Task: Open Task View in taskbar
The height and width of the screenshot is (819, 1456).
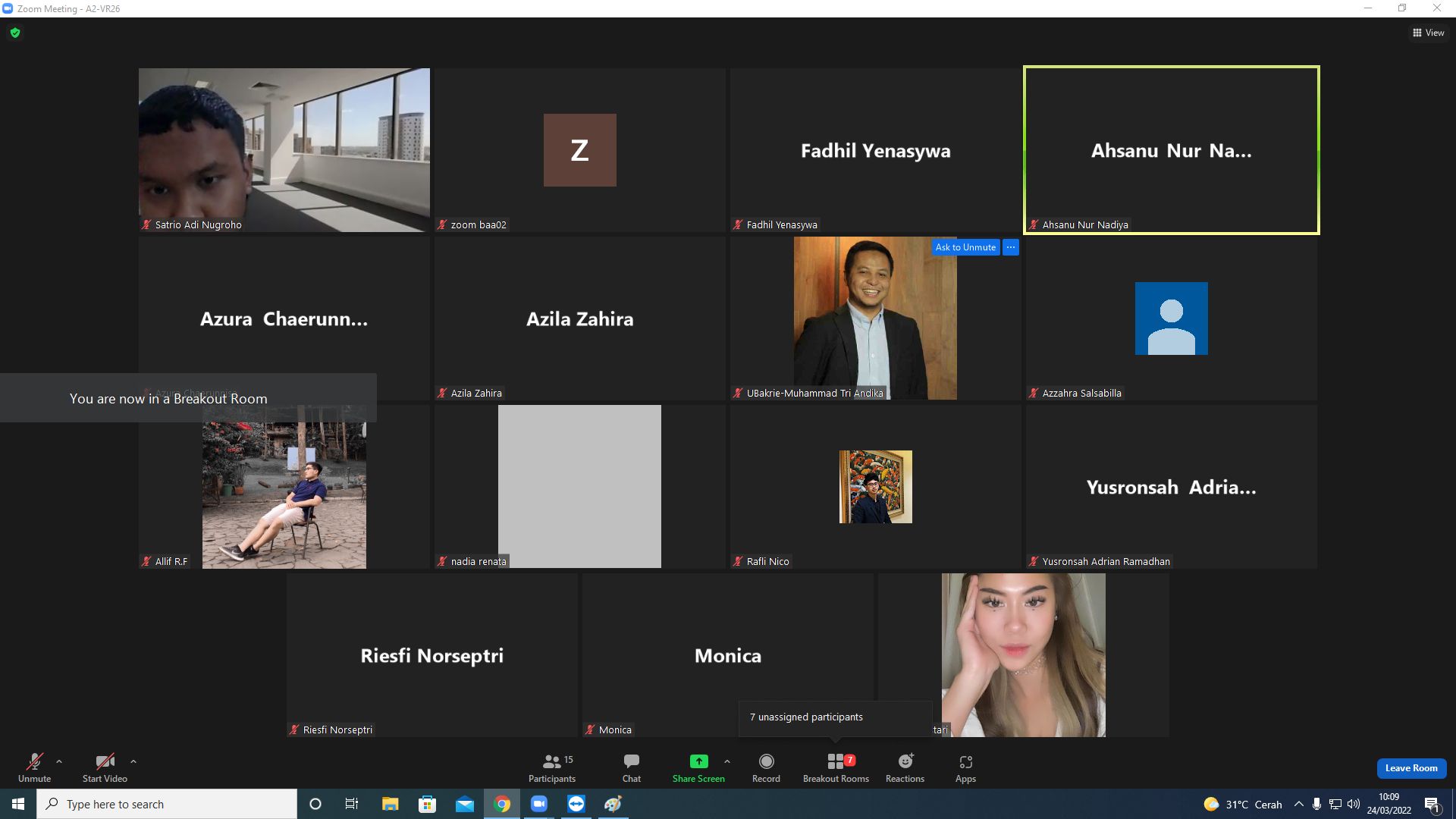Action: coord(352,804)
